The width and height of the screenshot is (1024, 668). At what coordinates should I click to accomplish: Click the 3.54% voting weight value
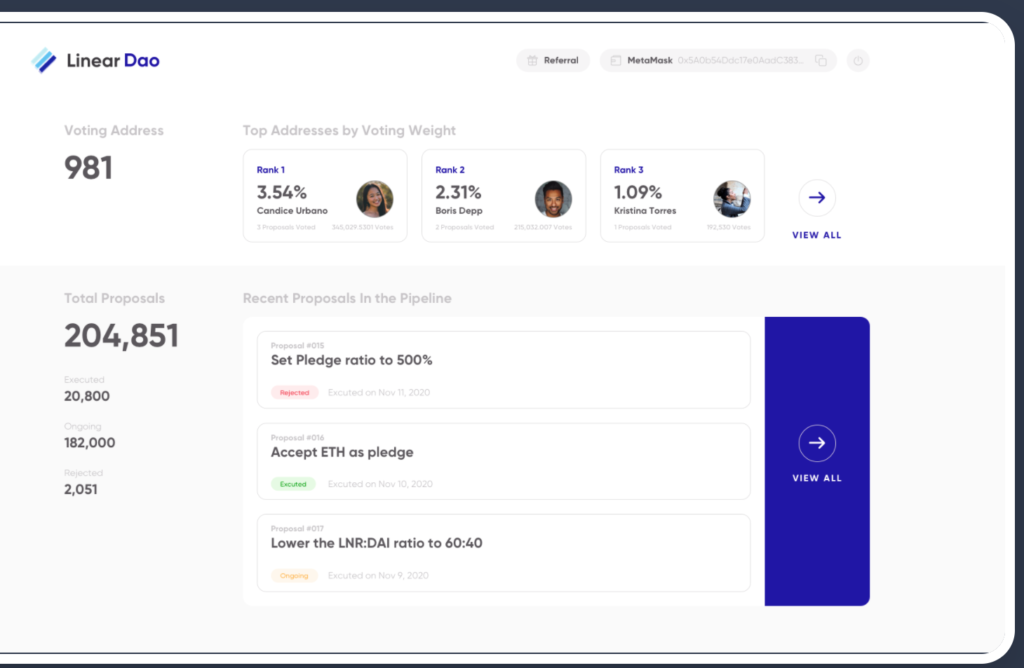click(x=281, y=193)
